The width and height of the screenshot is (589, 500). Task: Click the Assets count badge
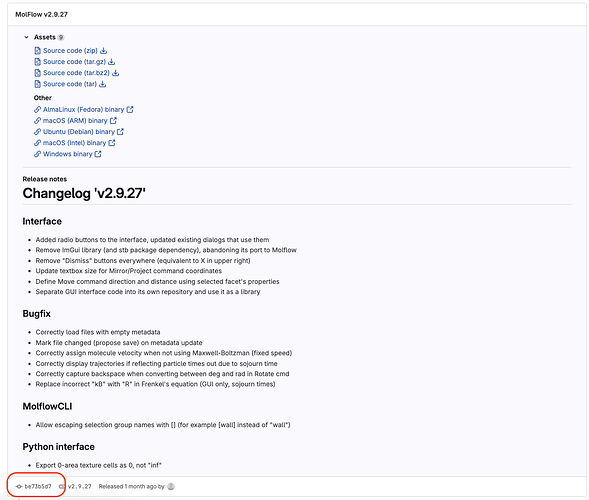(61, 37)
